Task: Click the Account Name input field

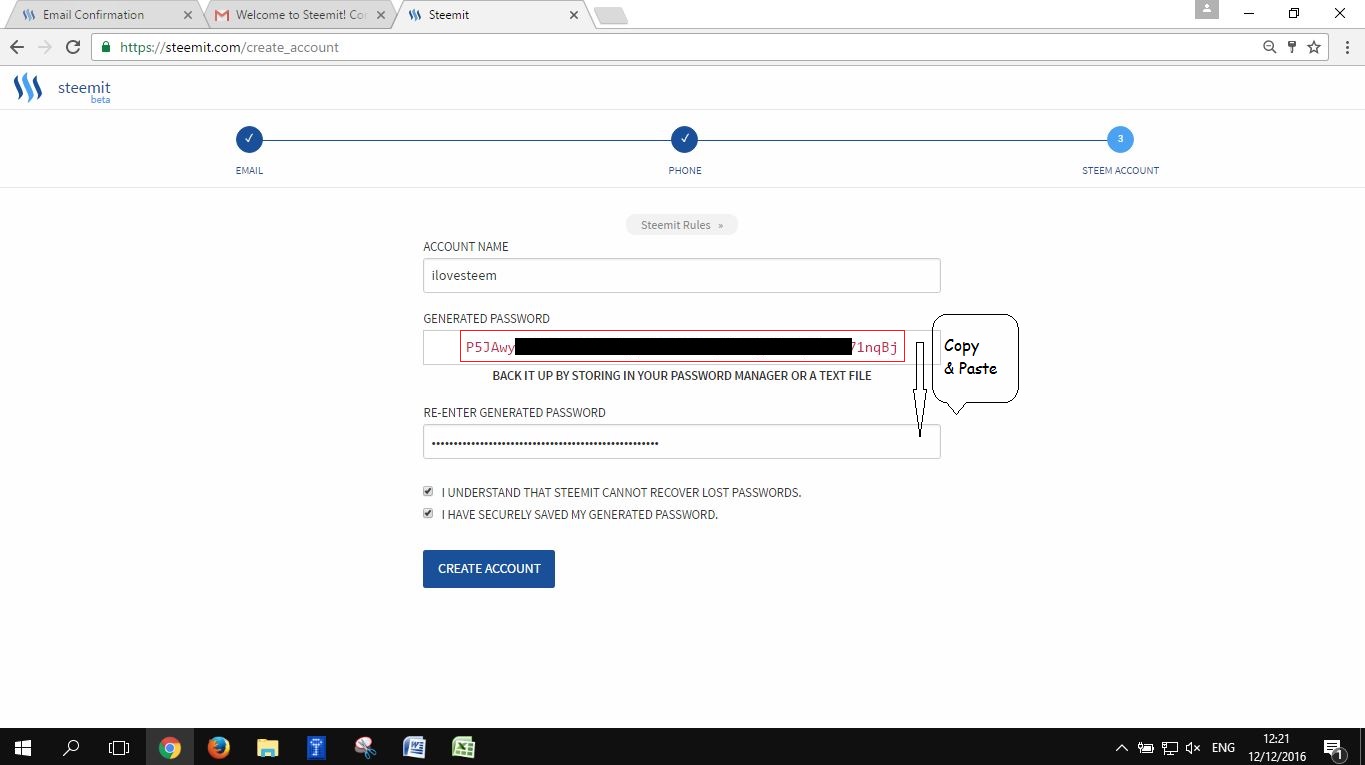Action: pos(682,275)
